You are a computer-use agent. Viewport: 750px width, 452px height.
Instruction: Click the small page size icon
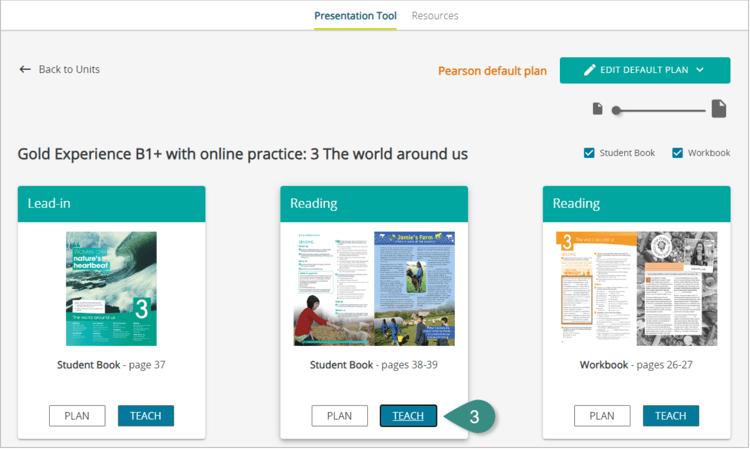597,109
